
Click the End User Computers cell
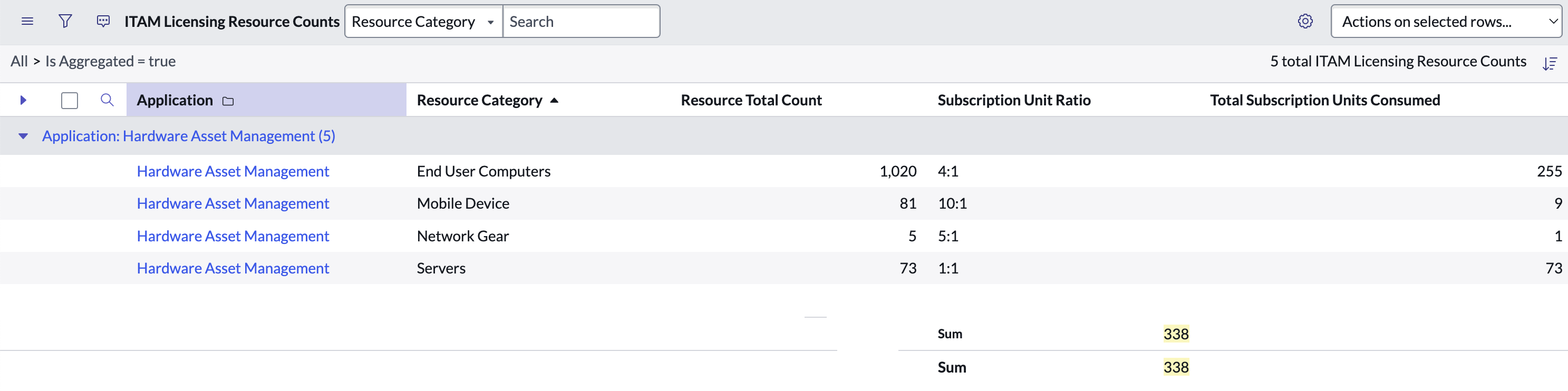483,171
